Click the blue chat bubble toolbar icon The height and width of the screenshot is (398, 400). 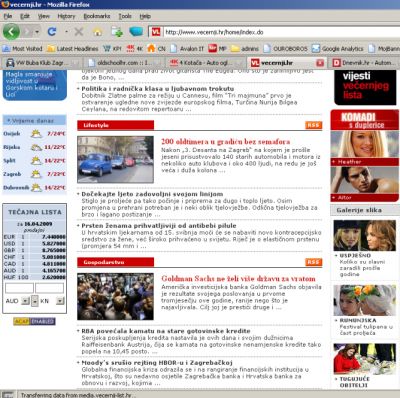click(136, 32)
